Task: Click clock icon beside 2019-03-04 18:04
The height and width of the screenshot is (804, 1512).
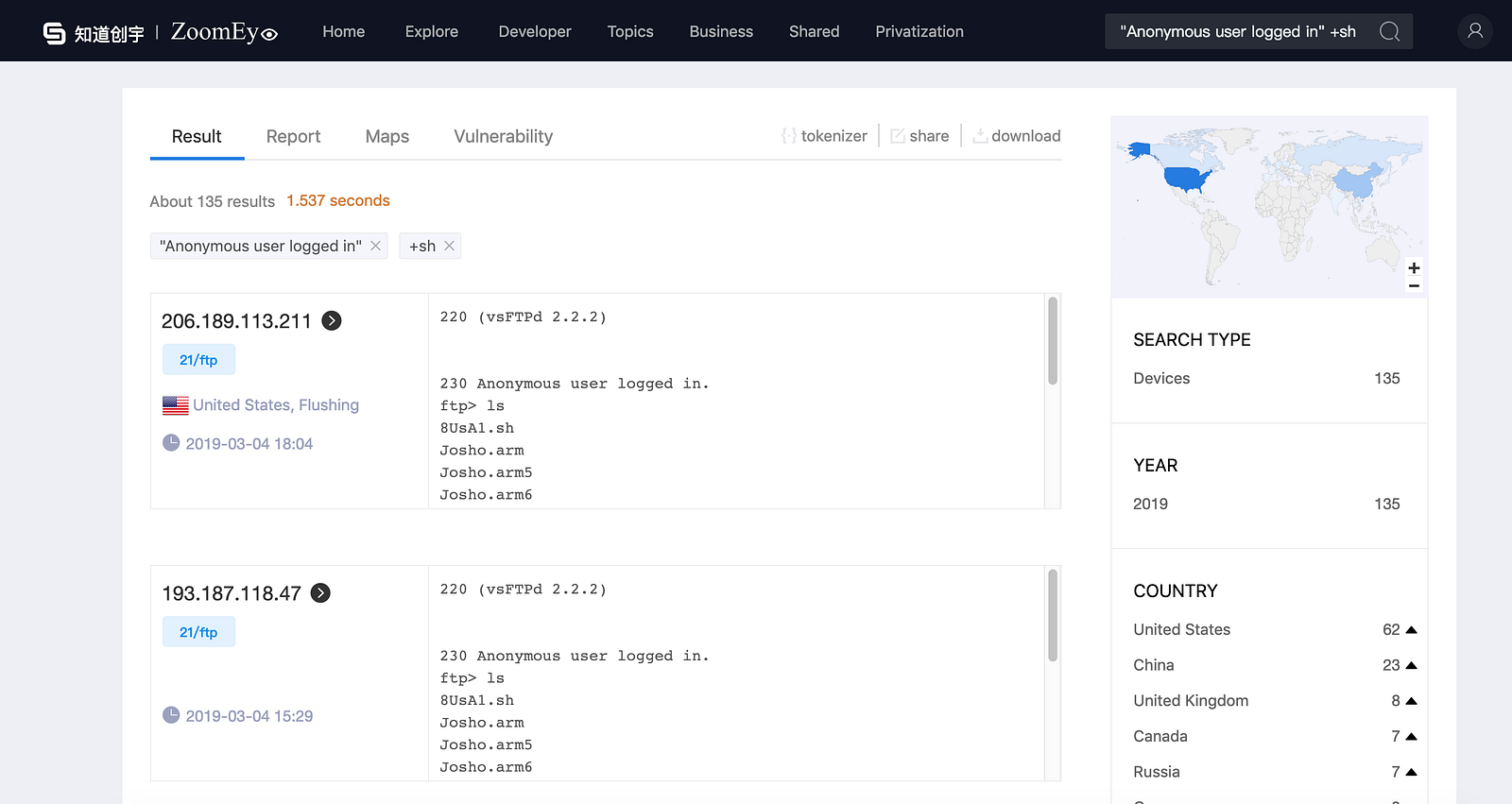Action: pos(171,442)
